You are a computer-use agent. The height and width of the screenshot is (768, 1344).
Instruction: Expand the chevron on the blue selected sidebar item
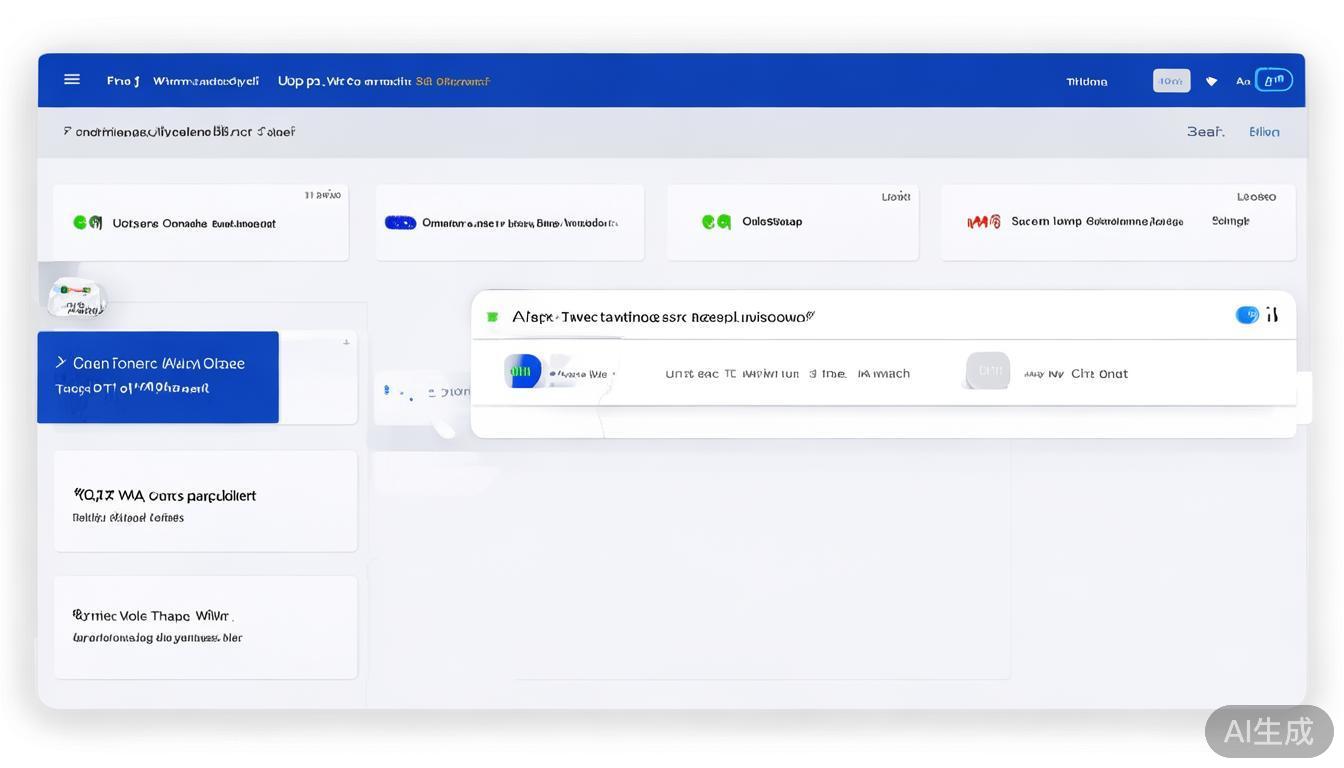click(61, 362)
